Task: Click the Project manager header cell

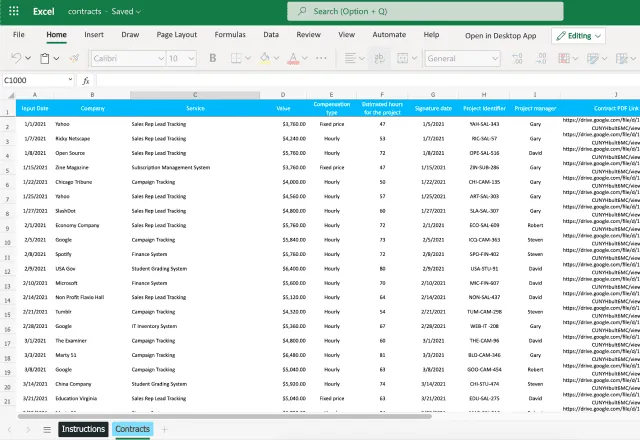Action: (535, 108)
